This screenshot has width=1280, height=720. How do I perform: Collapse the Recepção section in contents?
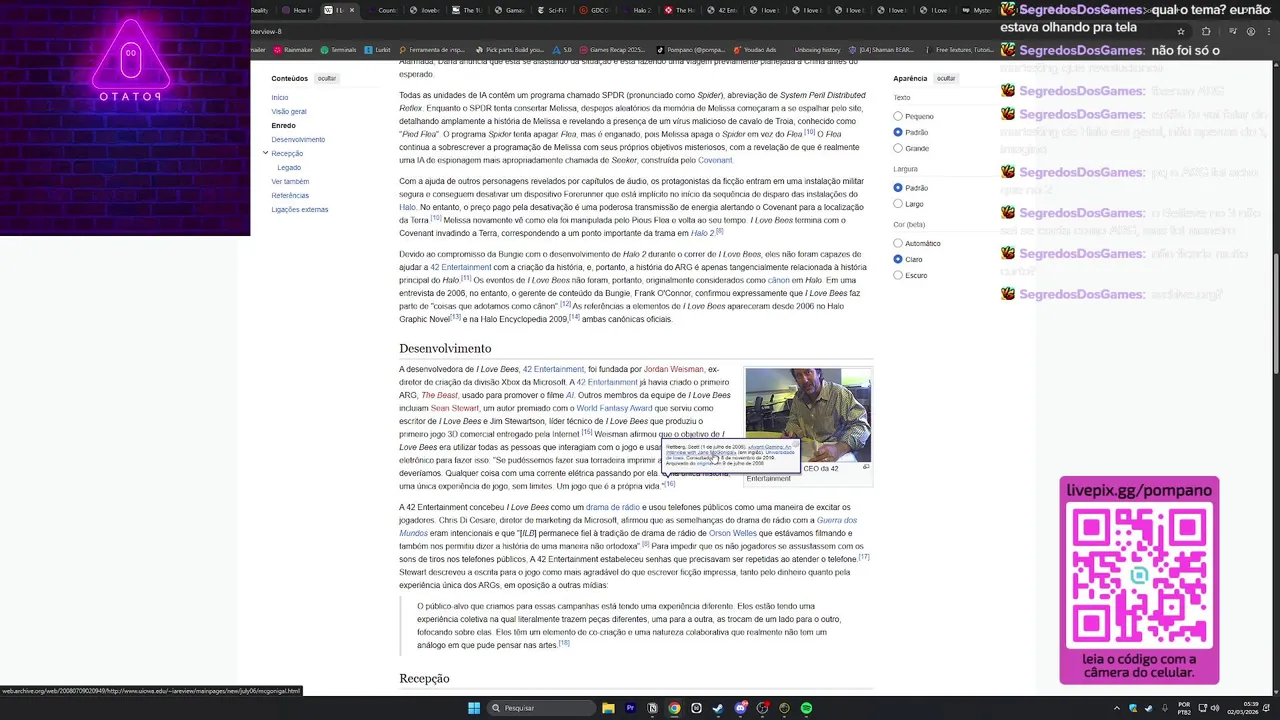pos(265,153)
